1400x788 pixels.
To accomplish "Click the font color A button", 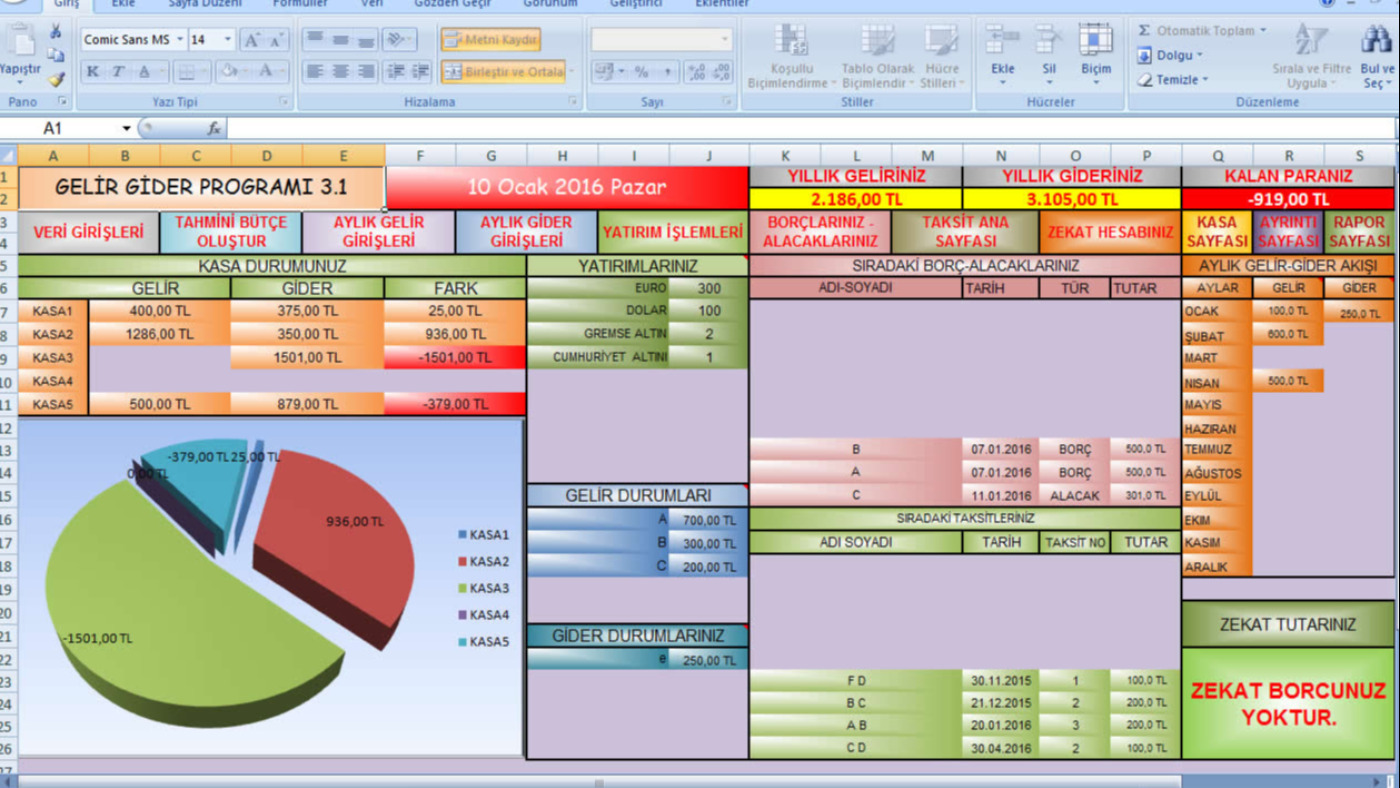I will point(266,71).
